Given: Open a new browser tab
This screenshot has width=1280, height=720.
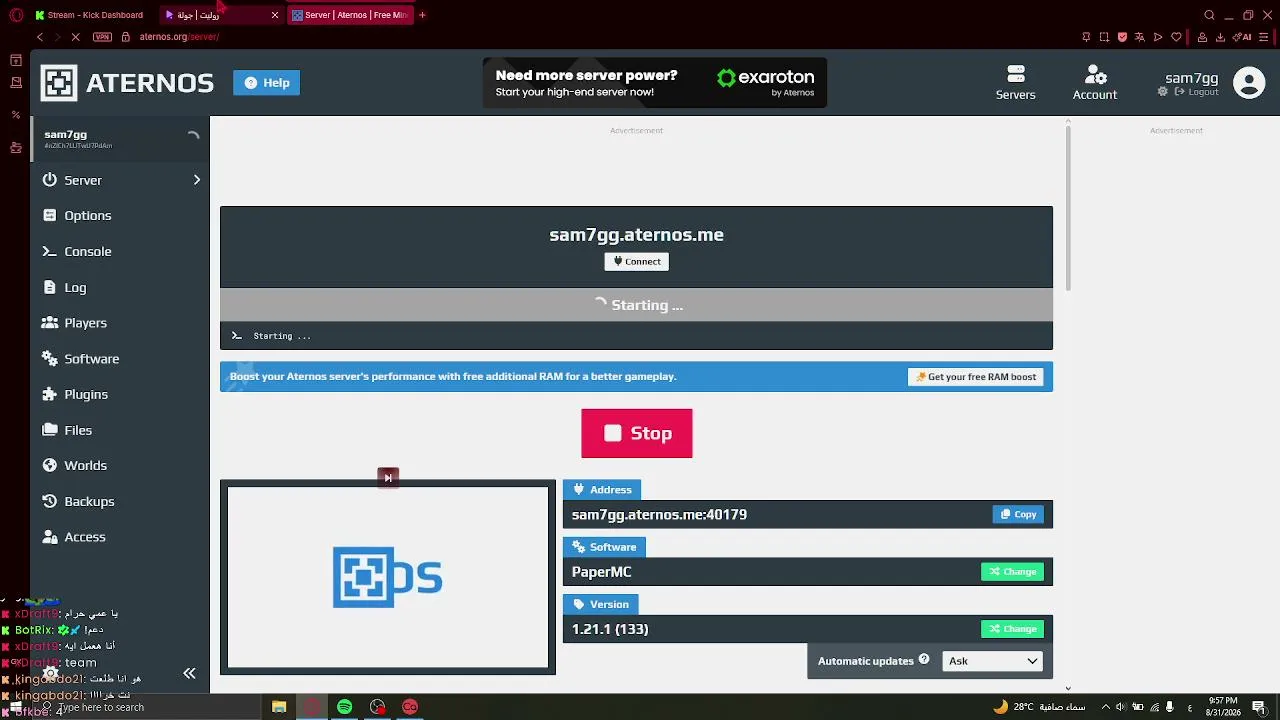Looking at the screenshot, I should coord(422,15).
